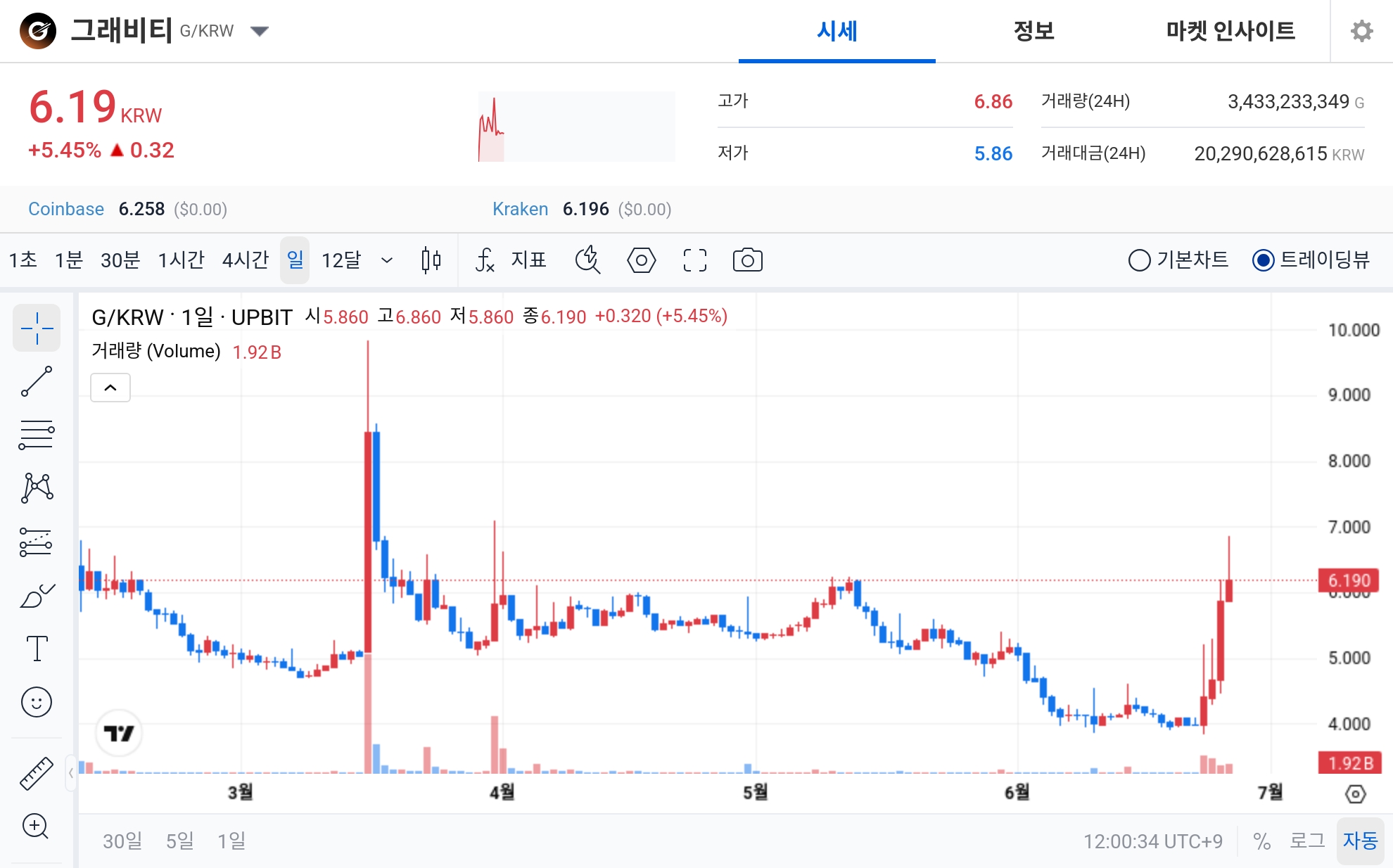This screenshot has width=1393, height=868.
Task: Open the forecasting and measurement tools
Action: pyautogui.click(x=37, y=542)
